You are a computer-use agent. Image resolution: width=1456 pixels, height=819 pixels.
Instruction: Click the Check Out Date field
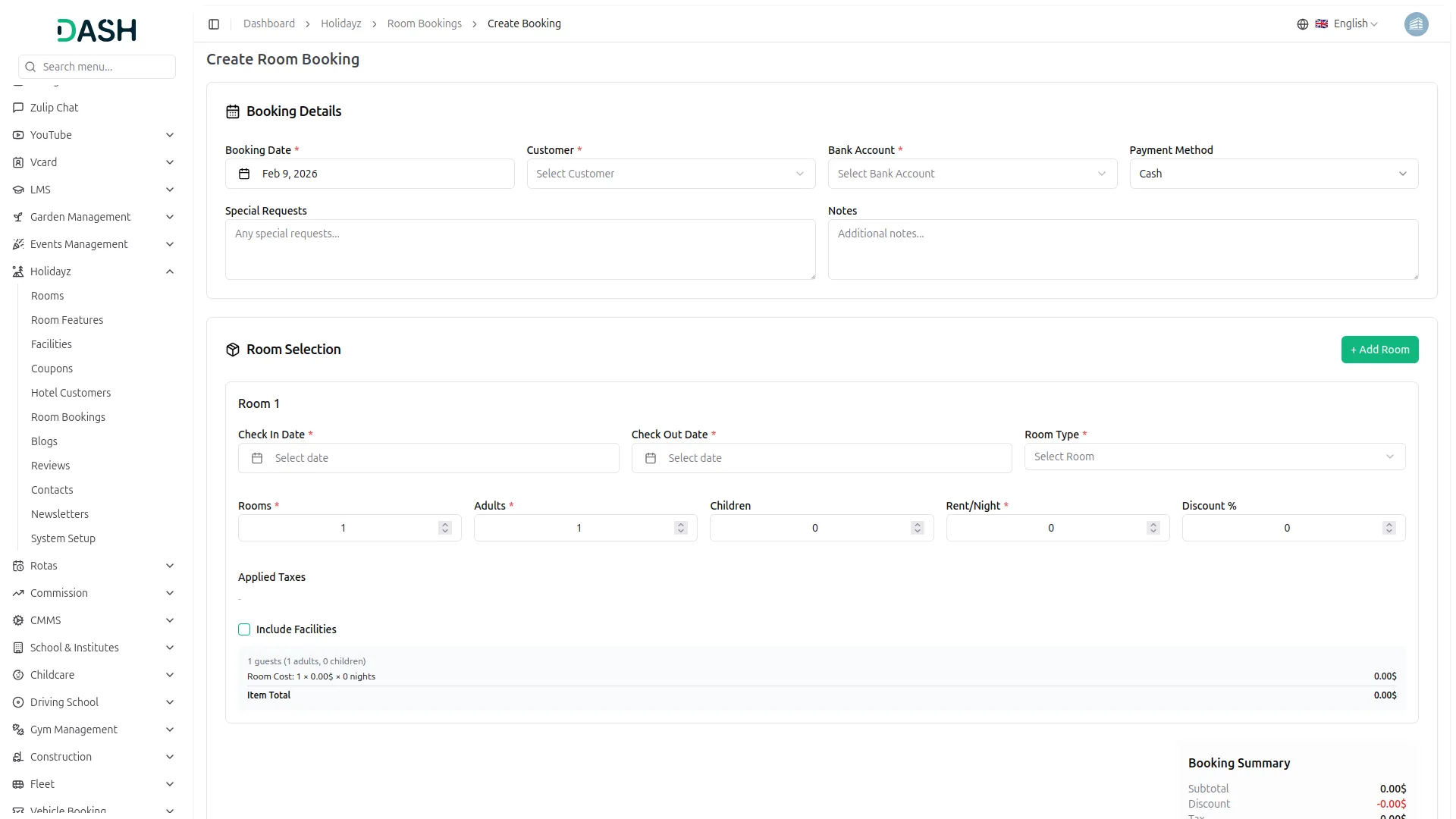click(821, 458)
